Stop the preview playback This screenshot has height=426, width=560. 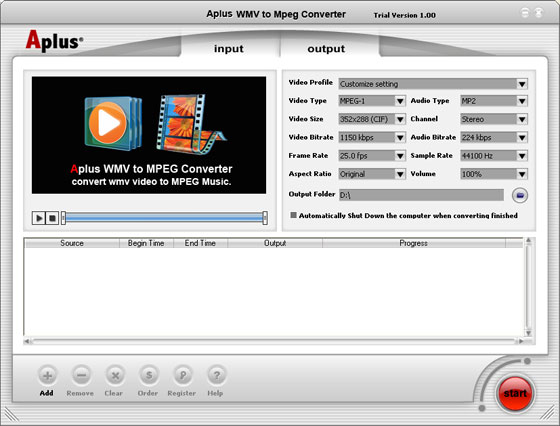tap(52, 218)
